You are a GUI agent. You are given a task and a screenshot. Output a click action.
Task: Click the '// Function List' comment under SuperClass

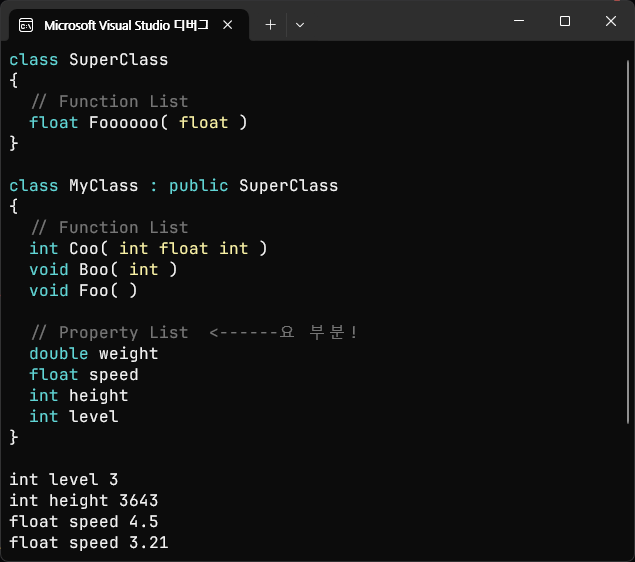(x=109, y=102)
